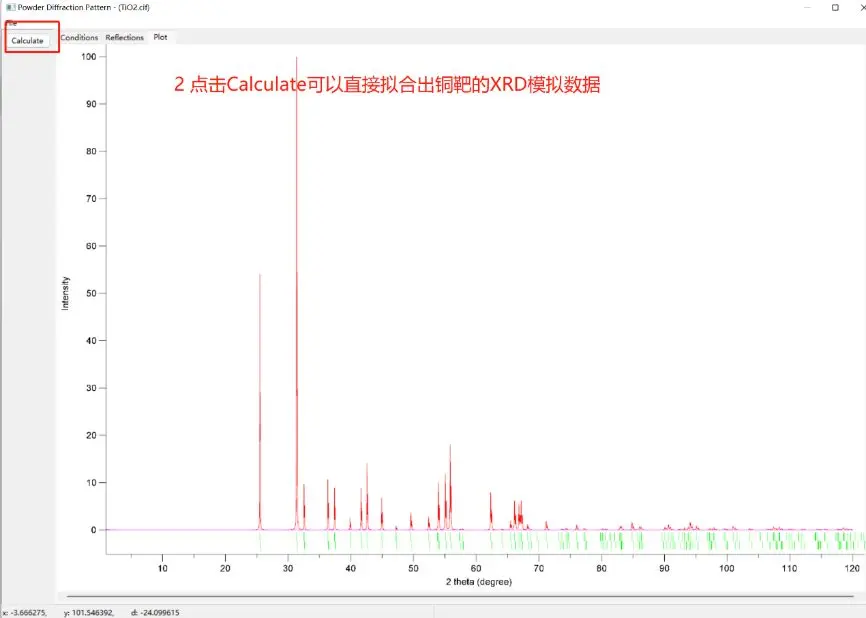The width and height of the screenshot is (866, 618).
Task: Close the Powder Diffraction Pattern window
Action: 863,8
